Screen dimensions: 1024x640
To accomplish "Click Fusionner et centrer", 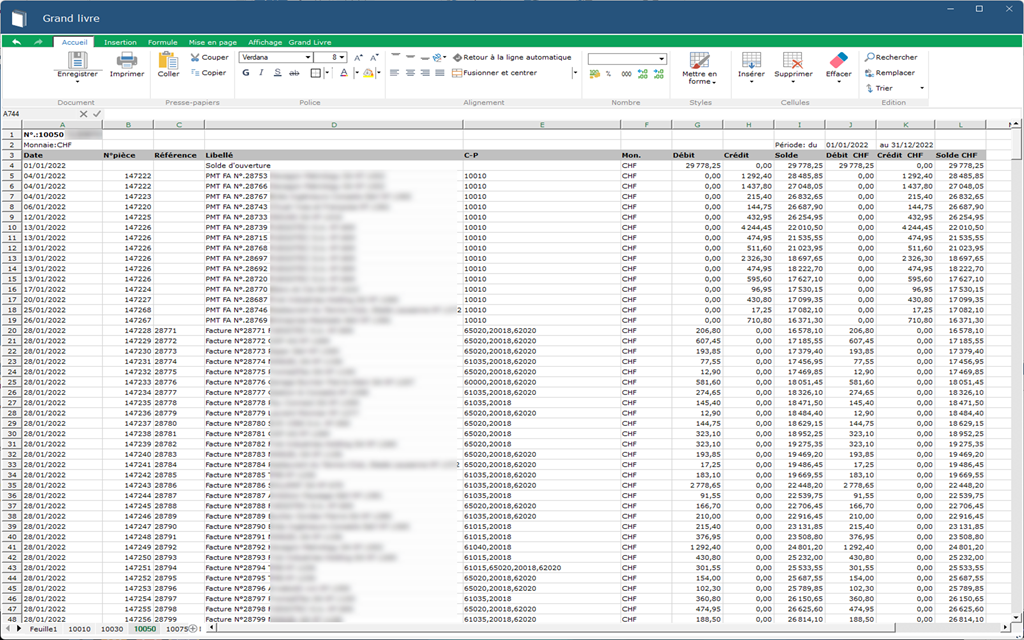I will pos(494,73).
